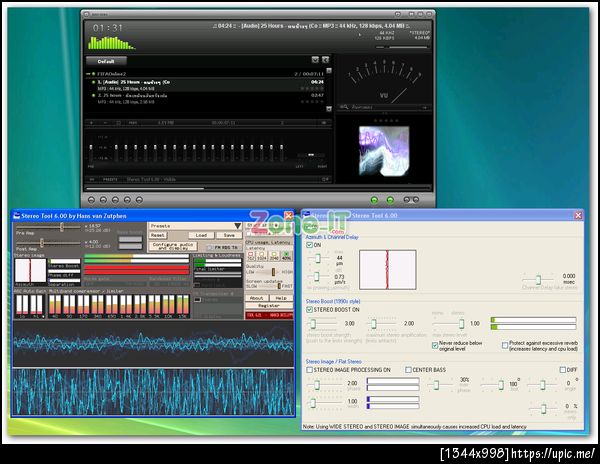Click the azimuth 44 µm slider

[x=318, y=259]
